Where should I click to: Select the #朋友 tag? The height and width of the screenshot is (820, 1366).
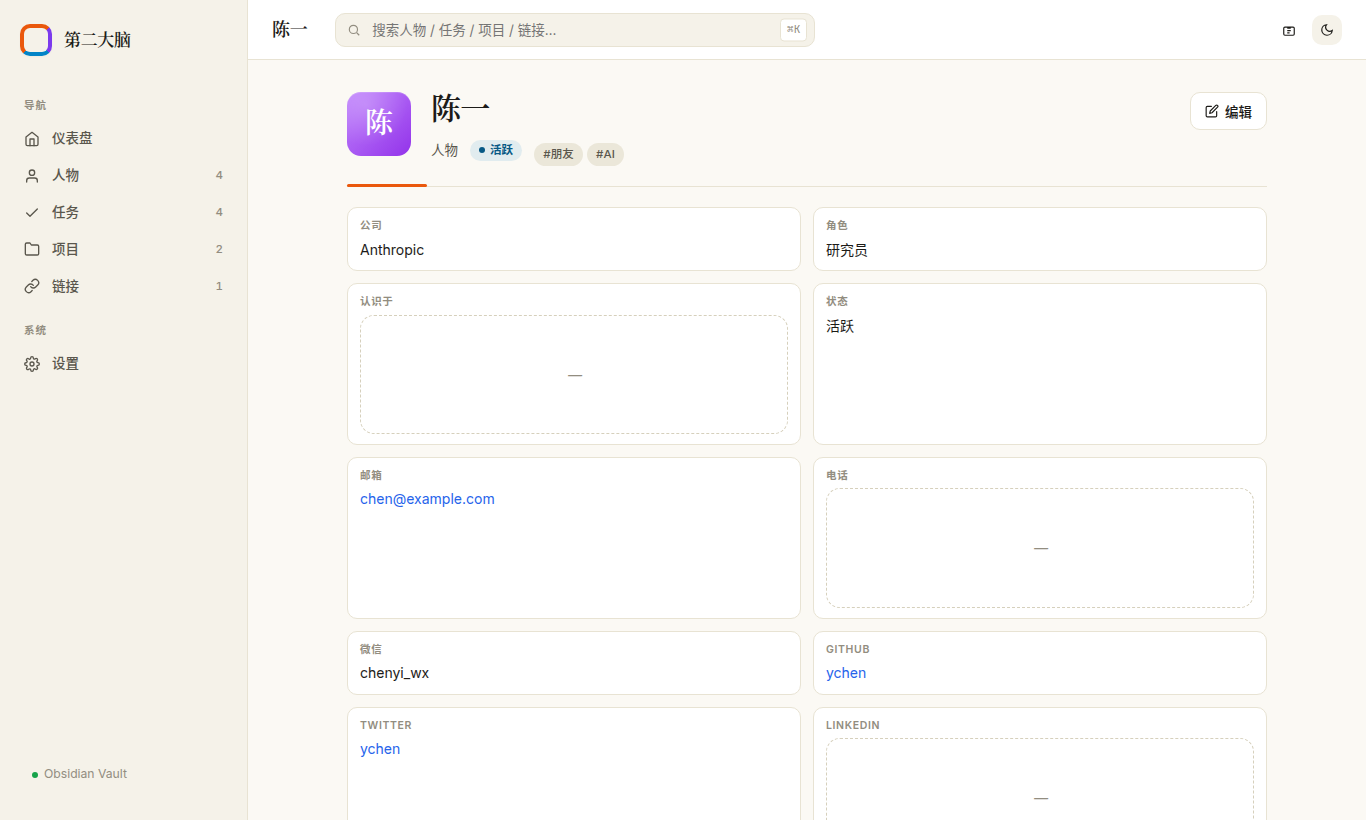tap(558, 154)
